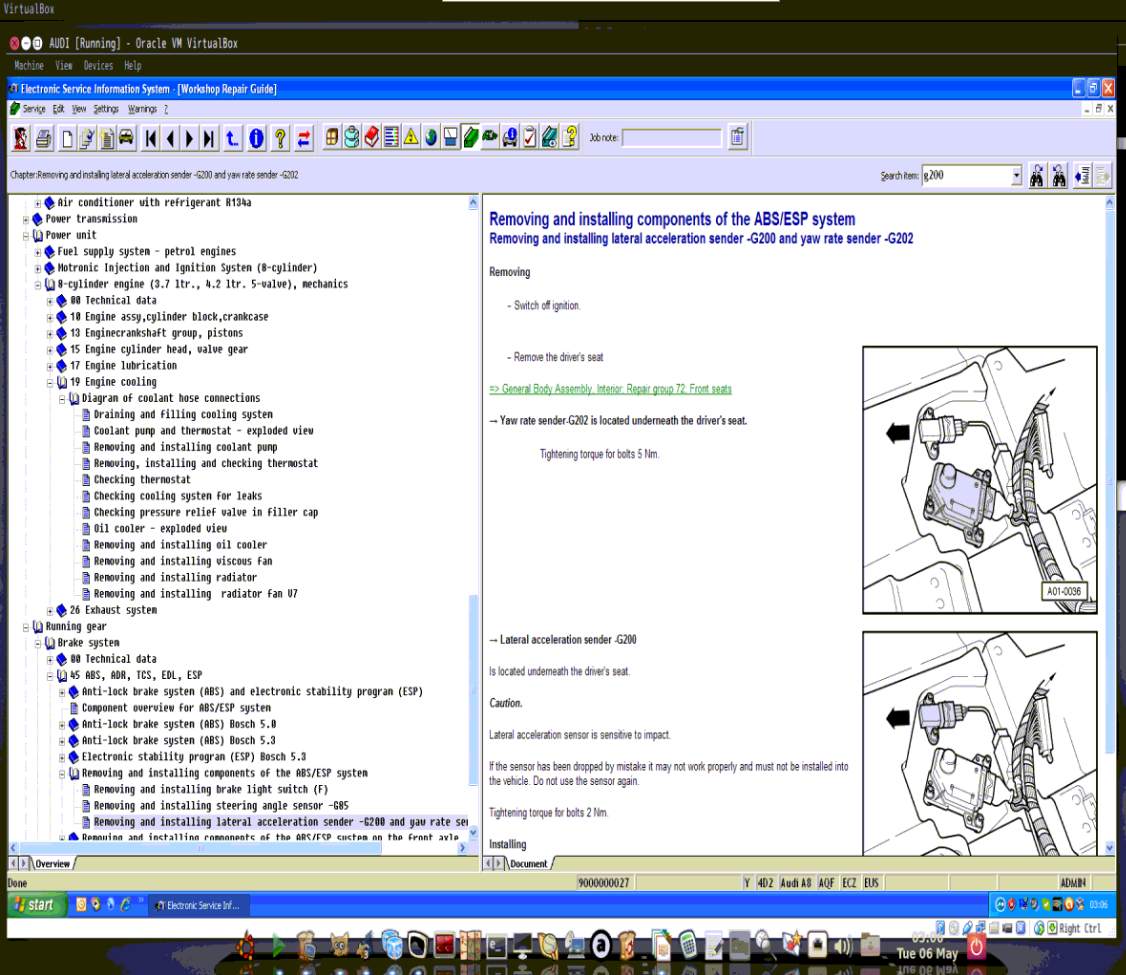
Task: Click the search forward binoculars icon
Action: pyautogui.click(x=1036, y=176)
